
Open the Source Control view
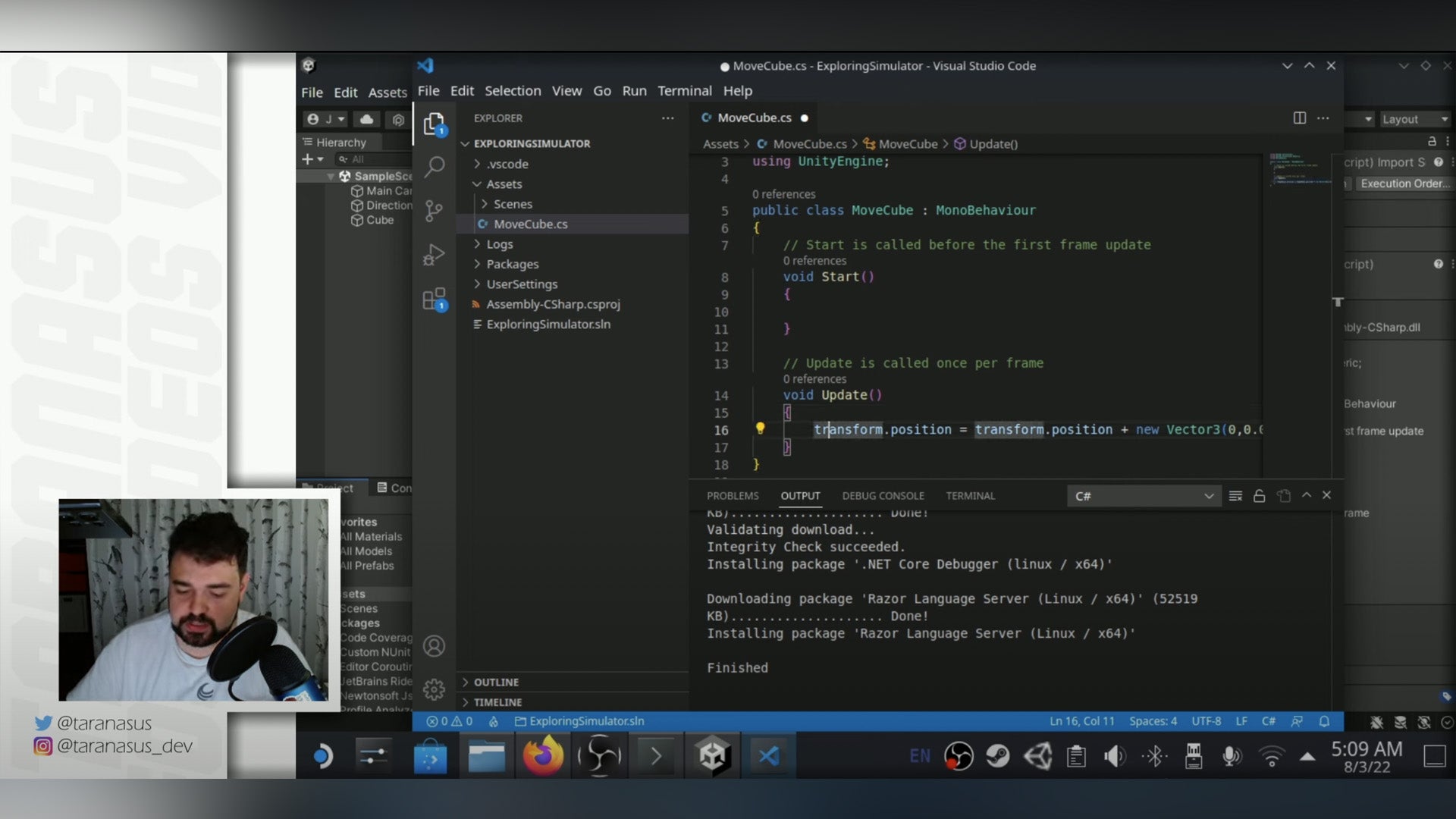435,211
